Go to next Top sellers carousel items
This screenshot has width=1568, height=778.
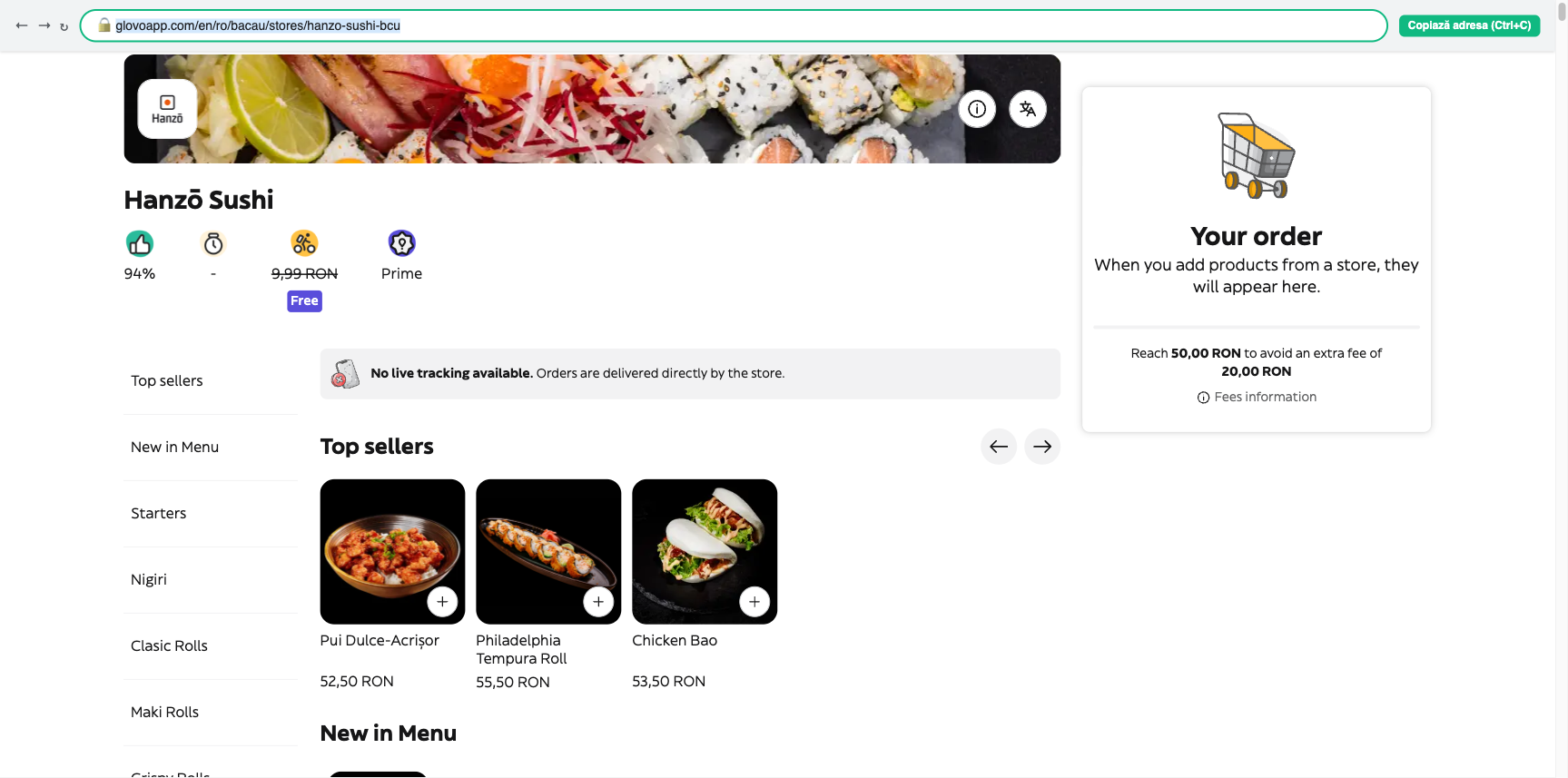[x=1042, y=447]
